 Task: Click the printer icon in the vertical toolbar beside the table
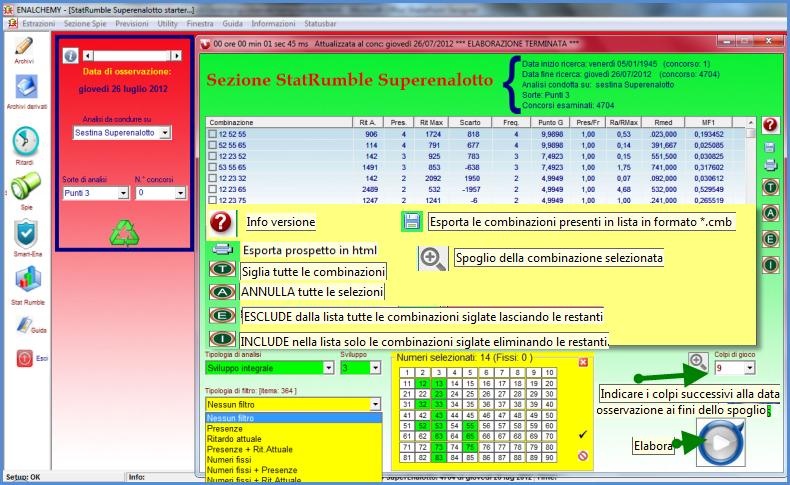(770, 165)
